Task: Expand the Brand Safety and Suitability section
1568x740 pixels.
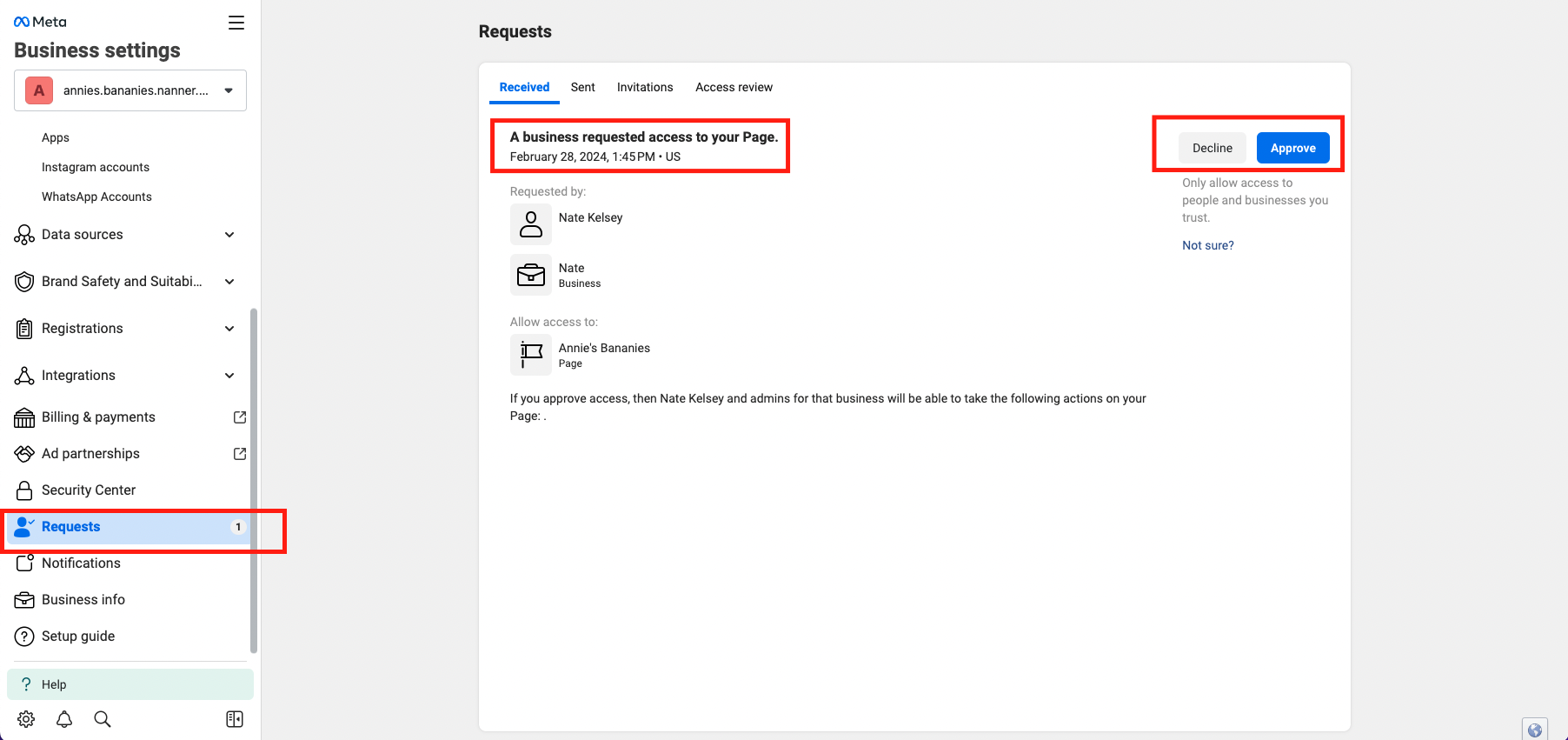Action: click(125, 282)
